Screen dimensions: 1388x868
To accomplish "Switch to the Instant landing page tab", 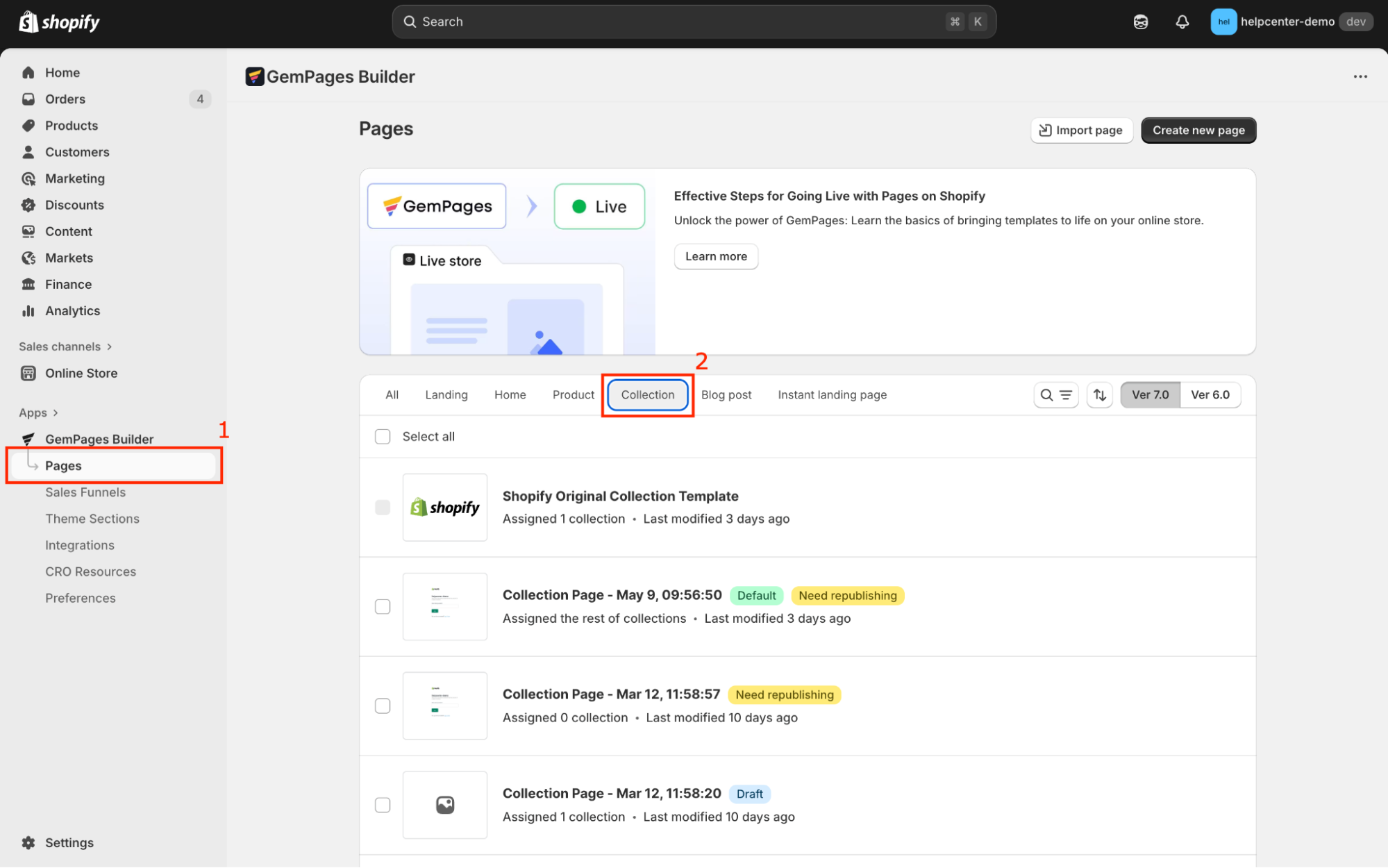I will point(832,395).
